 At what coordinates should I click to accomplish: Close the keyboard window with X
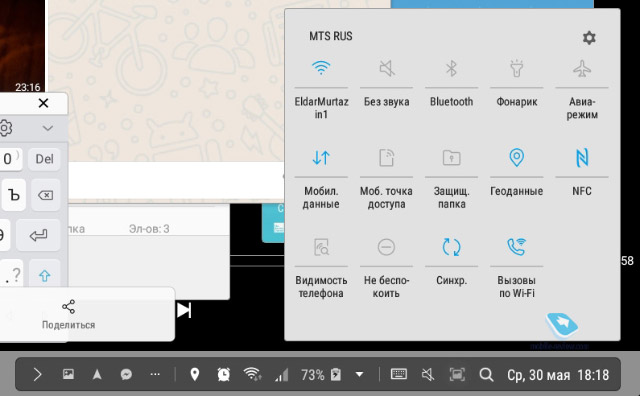pos(43,103)
